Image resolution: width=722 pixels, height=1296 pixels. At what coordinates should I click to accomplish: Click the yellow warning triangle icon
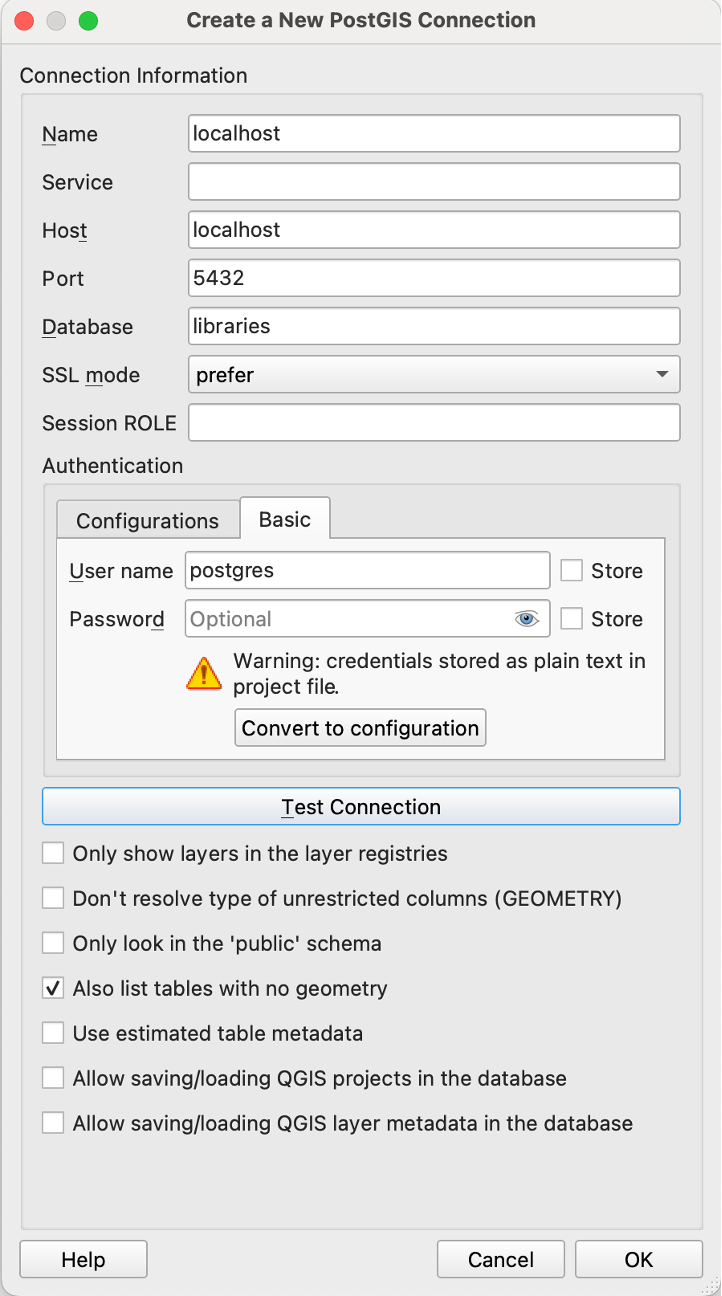(204, 673)
